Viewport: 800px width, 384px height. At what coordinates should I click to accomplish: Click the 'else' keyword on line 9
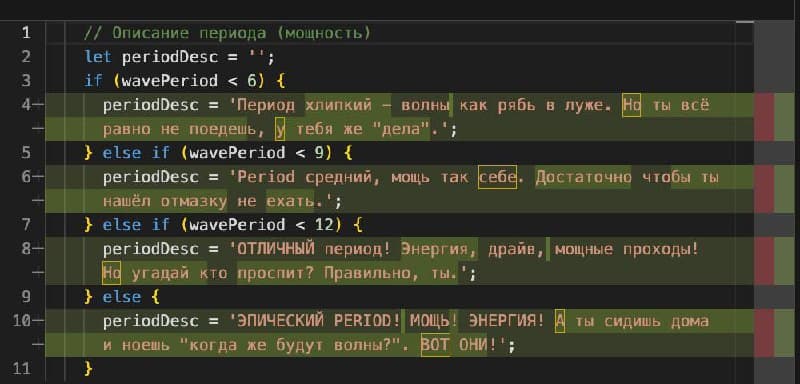coord(122,297)
